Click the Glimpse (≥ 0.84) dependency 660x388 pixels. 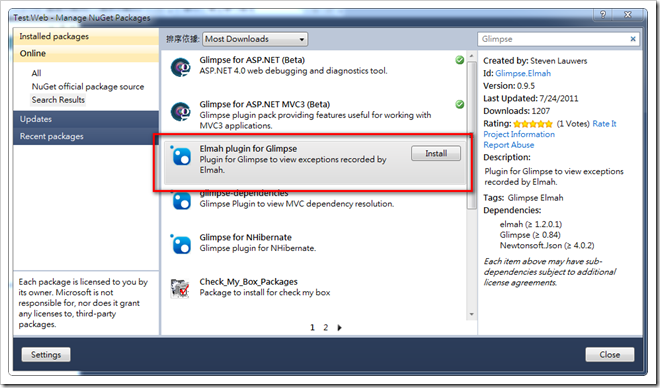tap(530, 235)
